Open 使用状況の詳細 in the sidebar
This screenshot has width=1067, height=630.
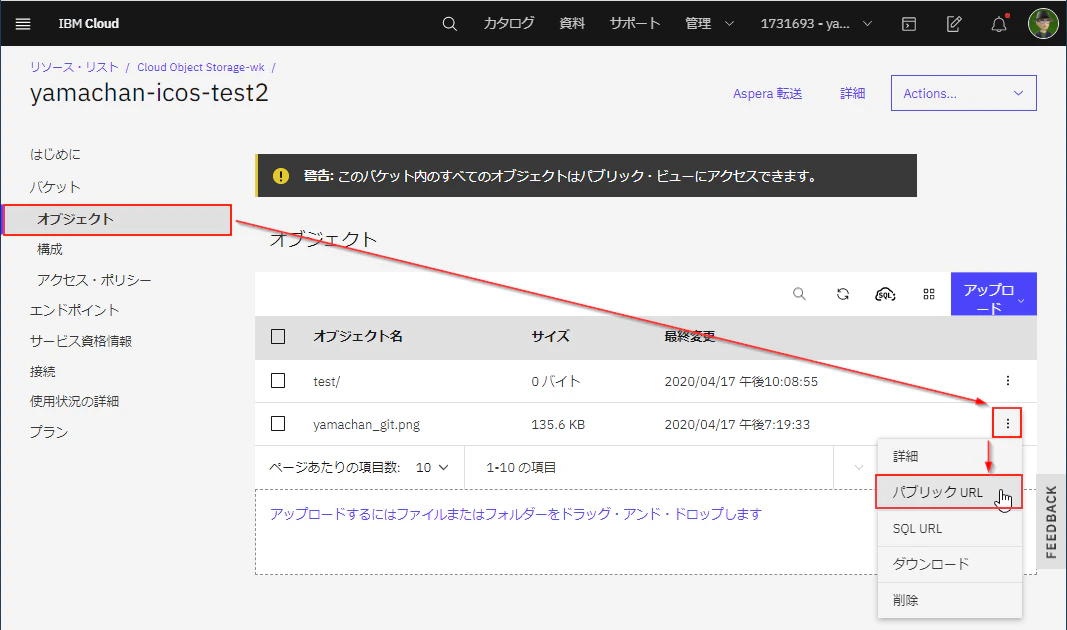(x=74, y=401)
